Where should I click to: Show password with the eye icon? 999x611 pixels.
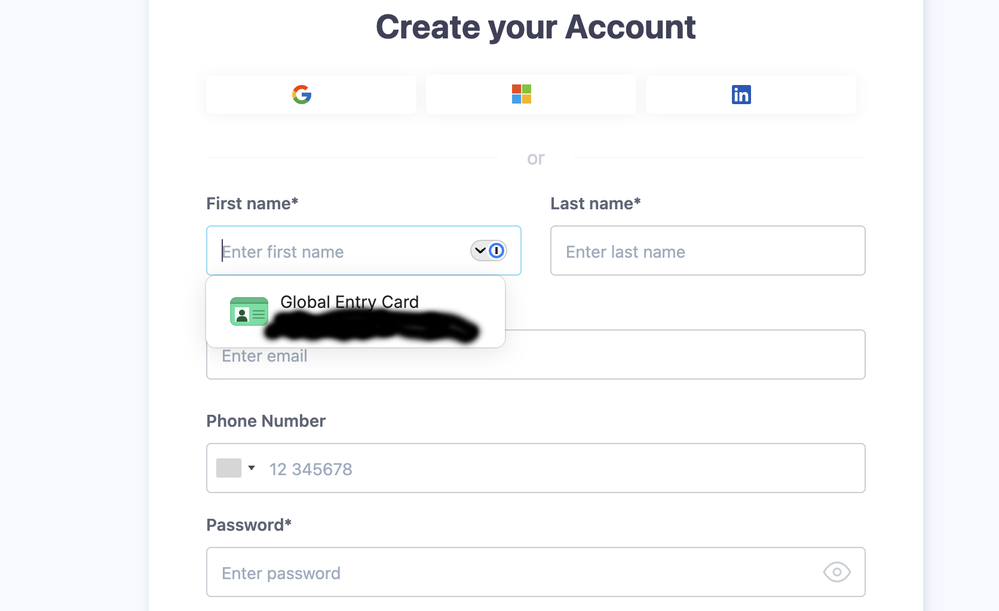point(836,572)
